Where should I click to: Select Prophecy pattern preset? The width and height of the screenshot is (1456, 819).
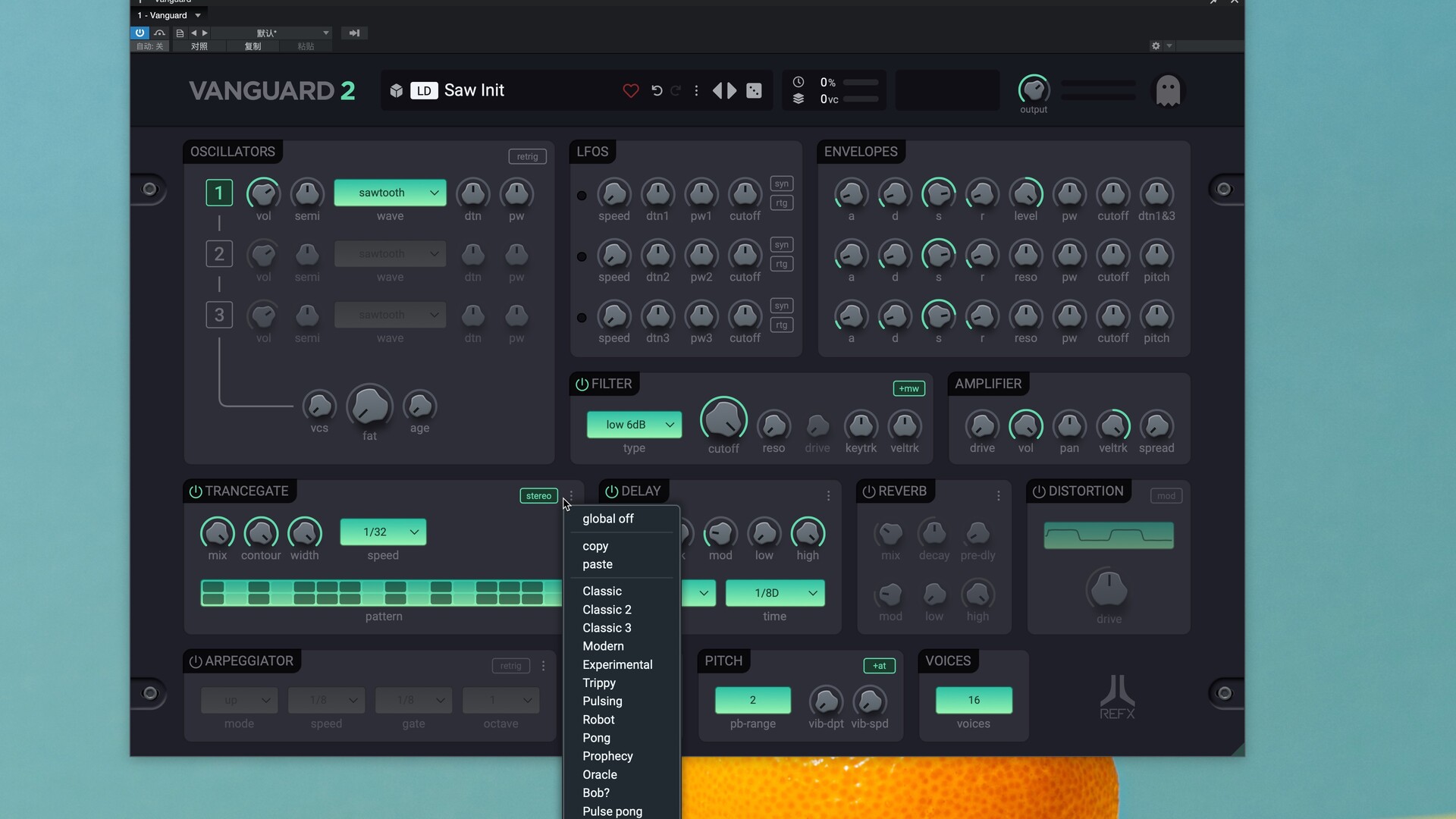[607, 756]
